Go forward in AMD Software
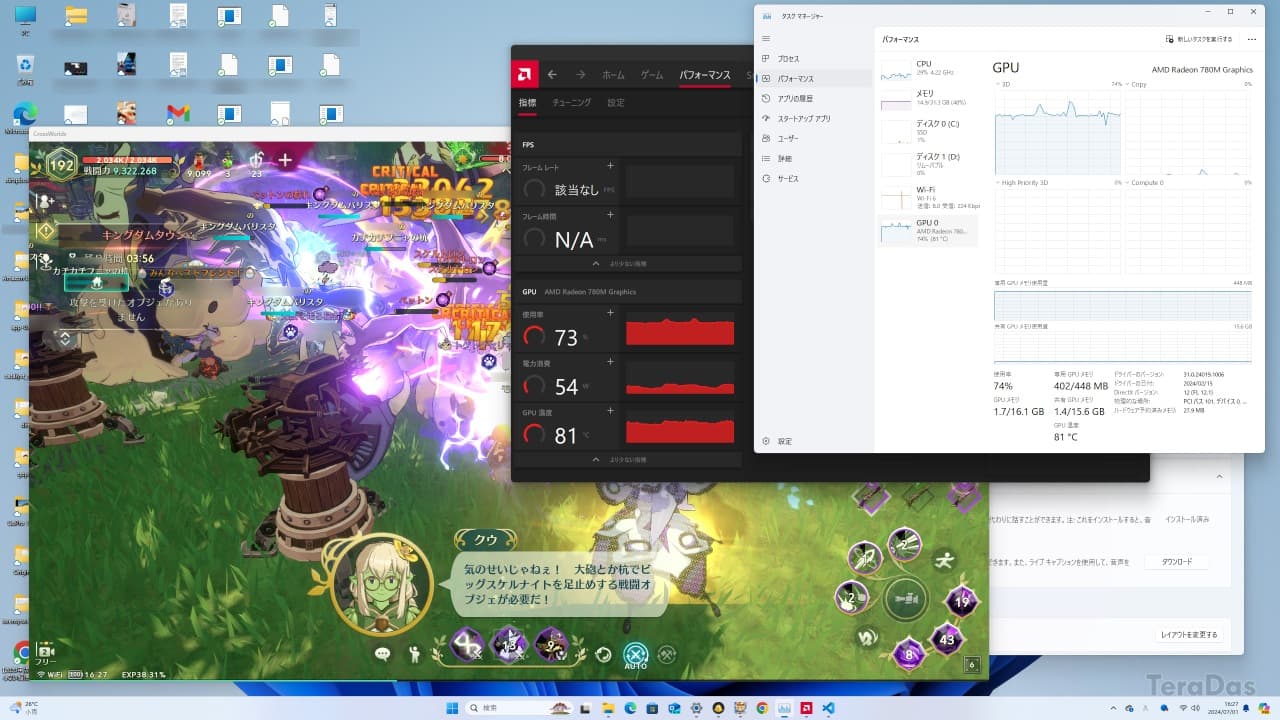 coord(580,75)
